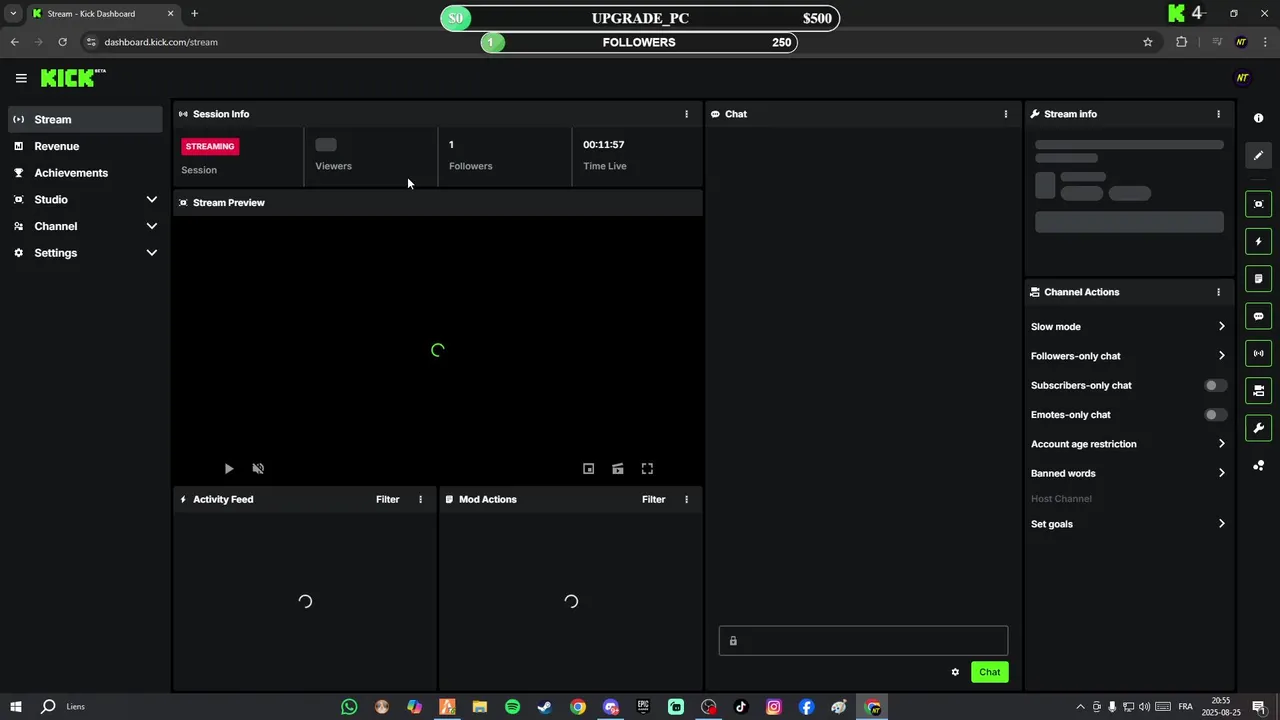Click the info icon in right sidebar
The width and height of the screenshot is (1280, 720).
coord(1258,118)
